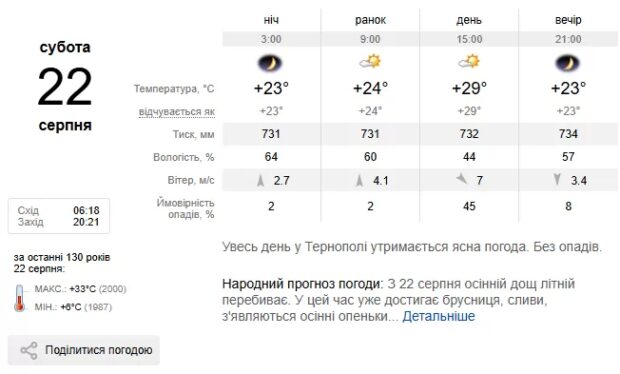Select the ніч column header
The height and width of the screenshot is (374, 620).
coord(271,20)
